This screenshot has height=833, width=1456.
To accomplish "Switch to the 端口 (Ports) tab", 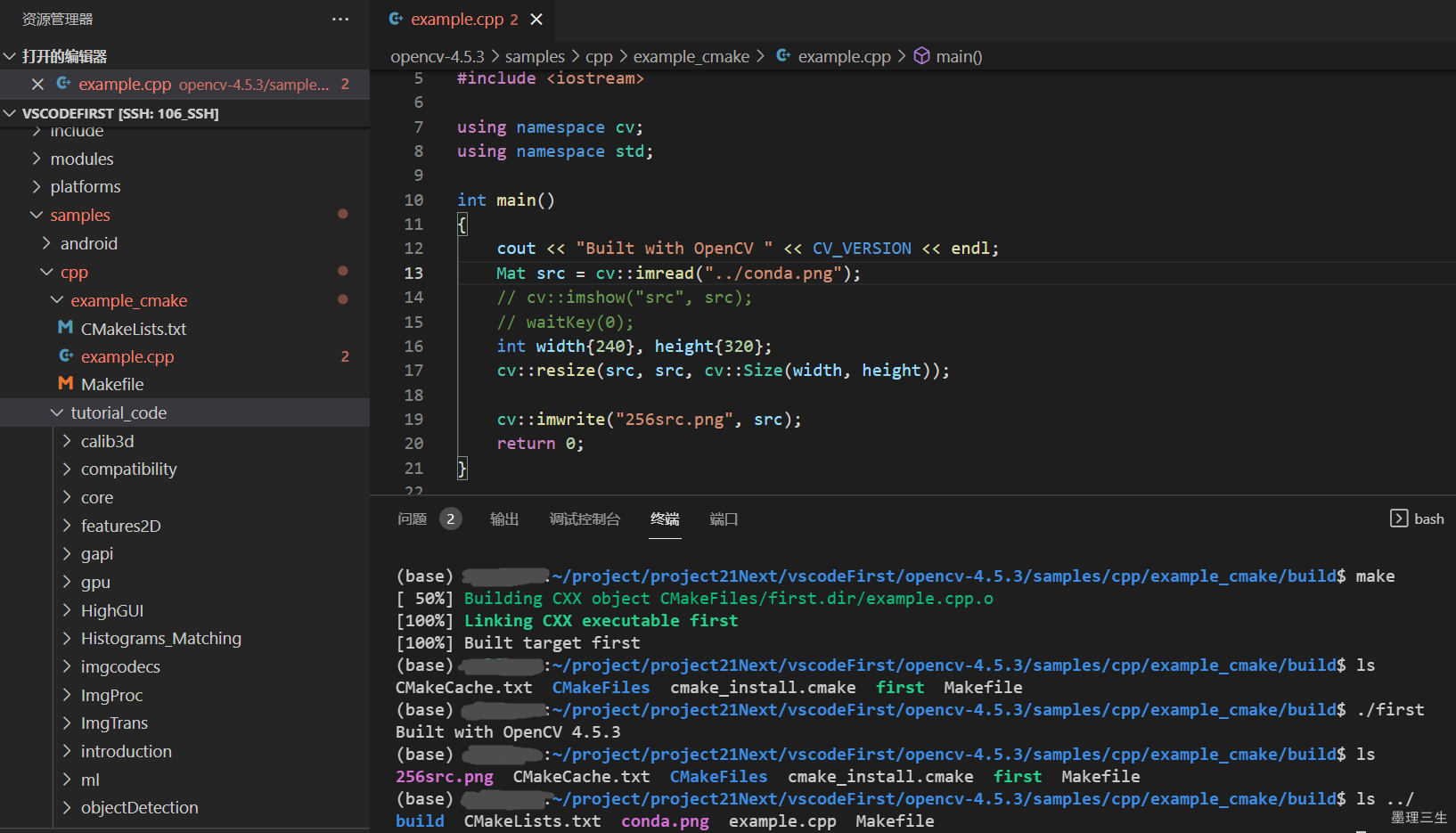I will [724, 519].
